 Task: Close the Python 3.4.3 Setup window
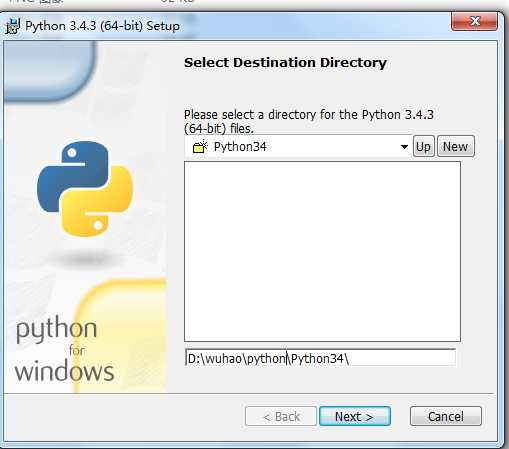(474, 21)
